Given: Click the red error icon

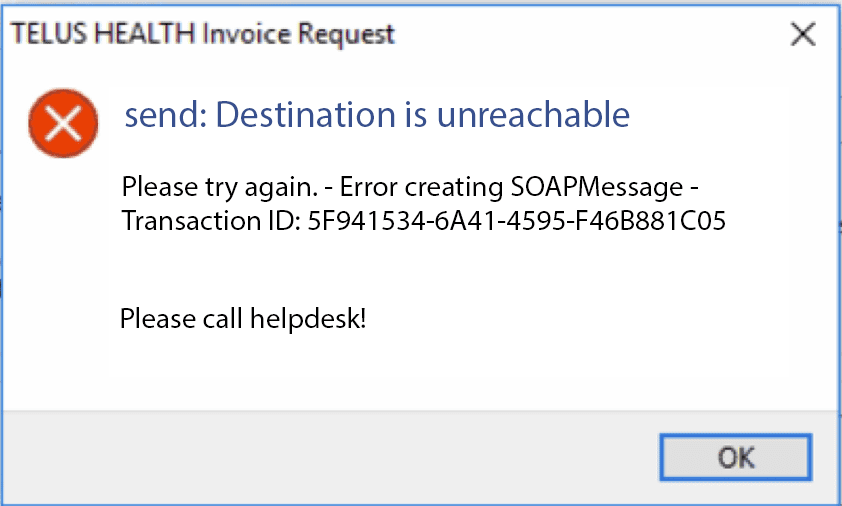Looking at the screenshot, I should click(63, 122).
